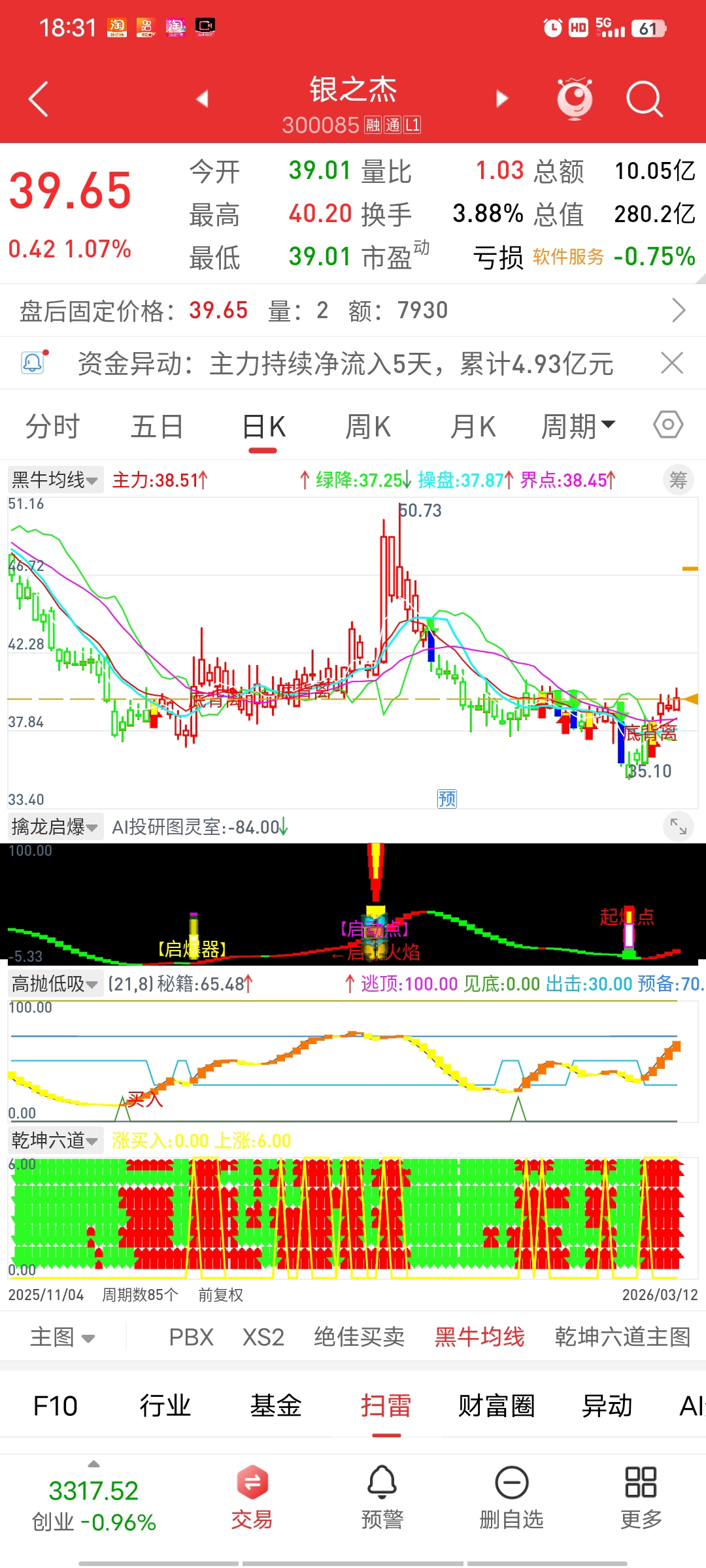The image size is (706, 1568).
Task: Select 绝佳买卖 indicator
Action: pyautogui.click(x=360, y=1337)
